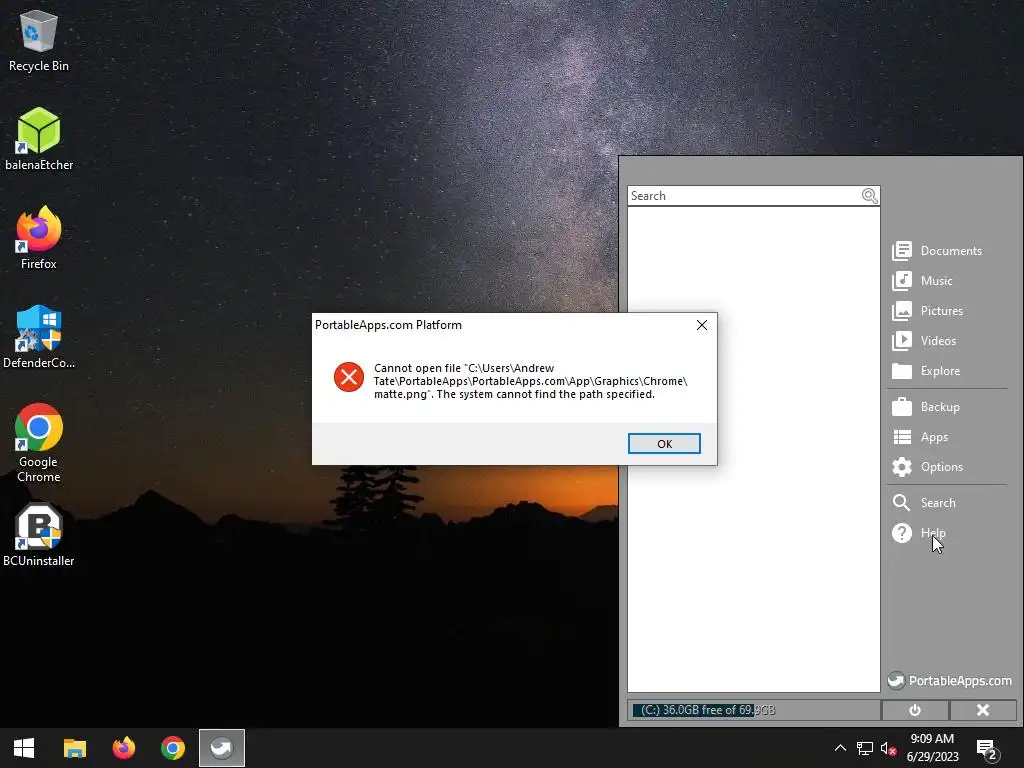The width and height of the screenshot is (1024, 768).
Task: Open the notification center icon
Action: [x=986, y=748]
